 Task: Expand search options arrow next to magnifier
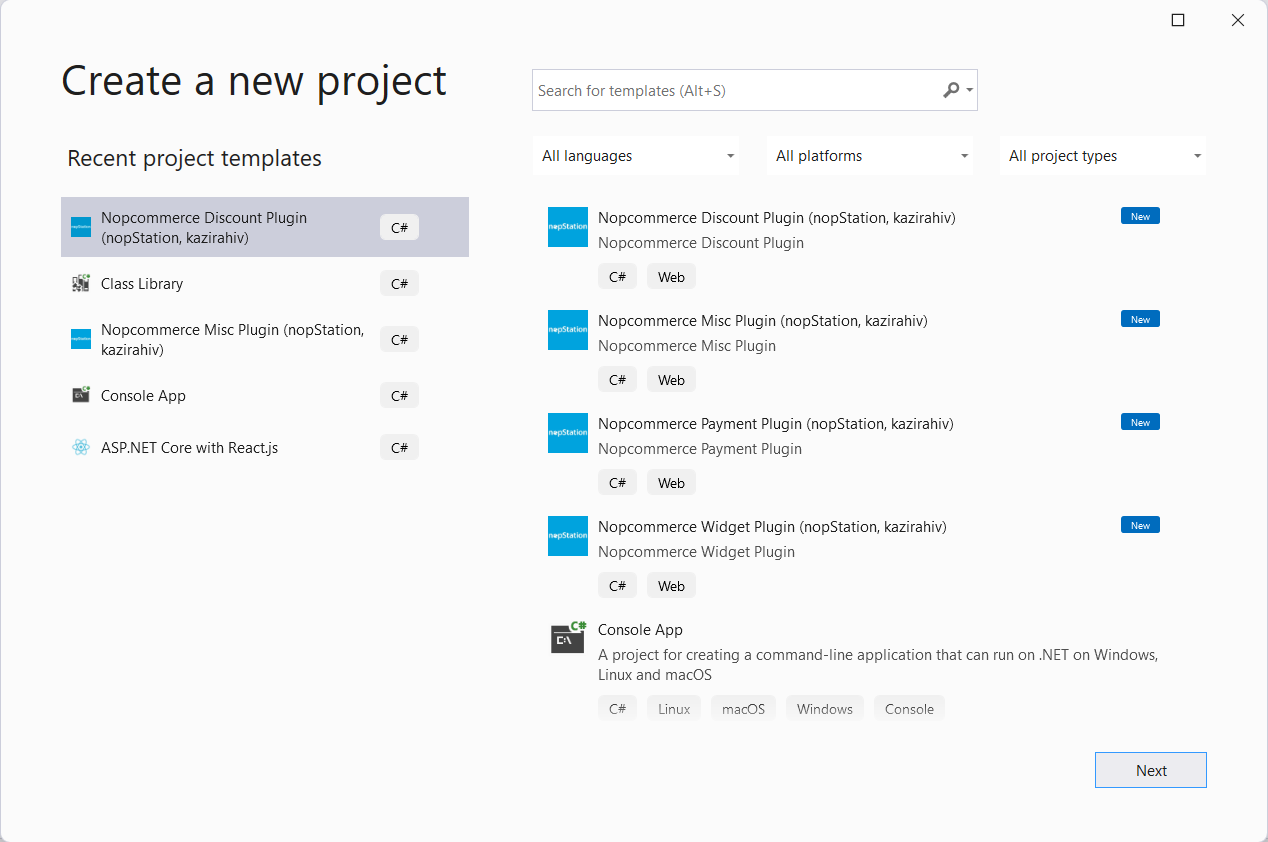970,90
